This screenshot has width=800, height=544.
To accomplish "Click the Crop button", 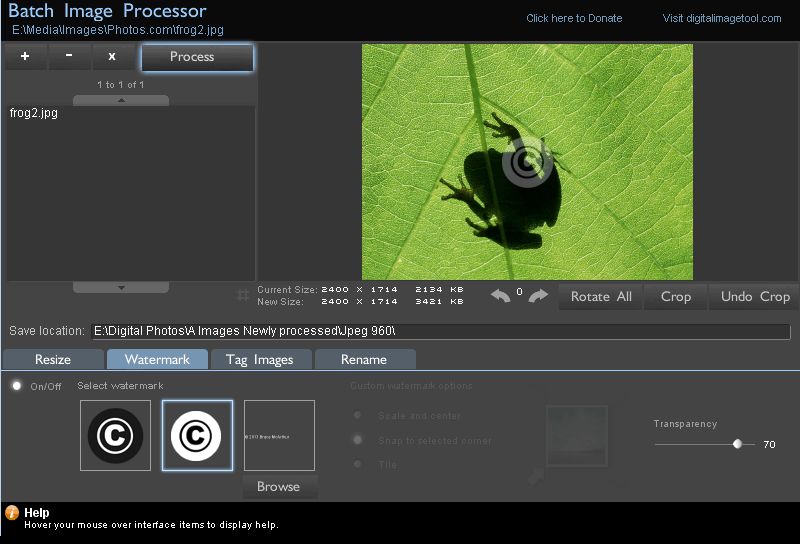I will 676,296.
